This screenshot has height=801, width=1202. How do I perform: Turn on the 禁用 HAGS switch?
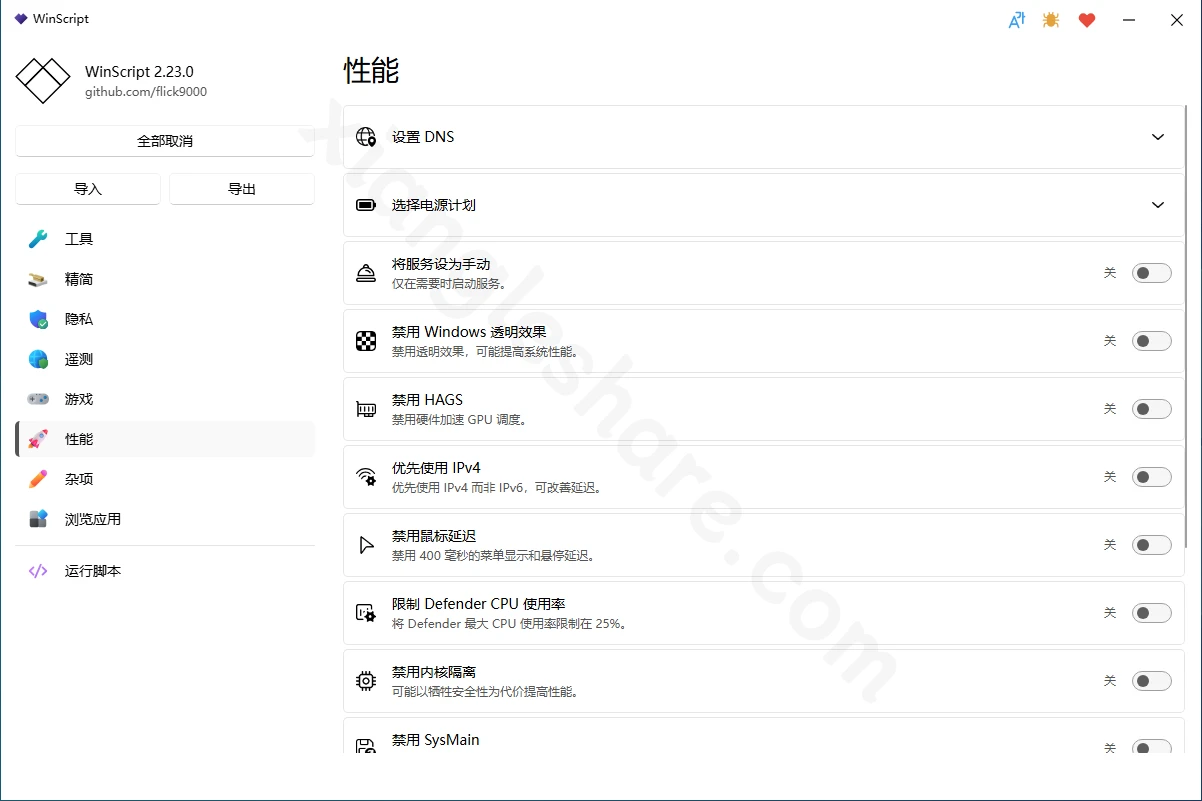(x=1151, y=409)
